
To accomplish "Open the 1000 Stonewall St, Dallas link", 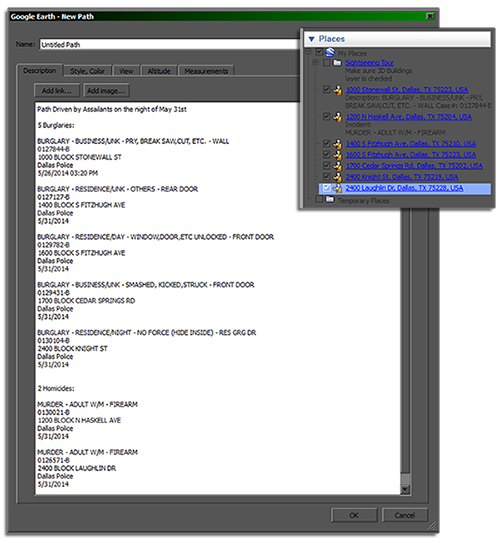I will (407, 90).
